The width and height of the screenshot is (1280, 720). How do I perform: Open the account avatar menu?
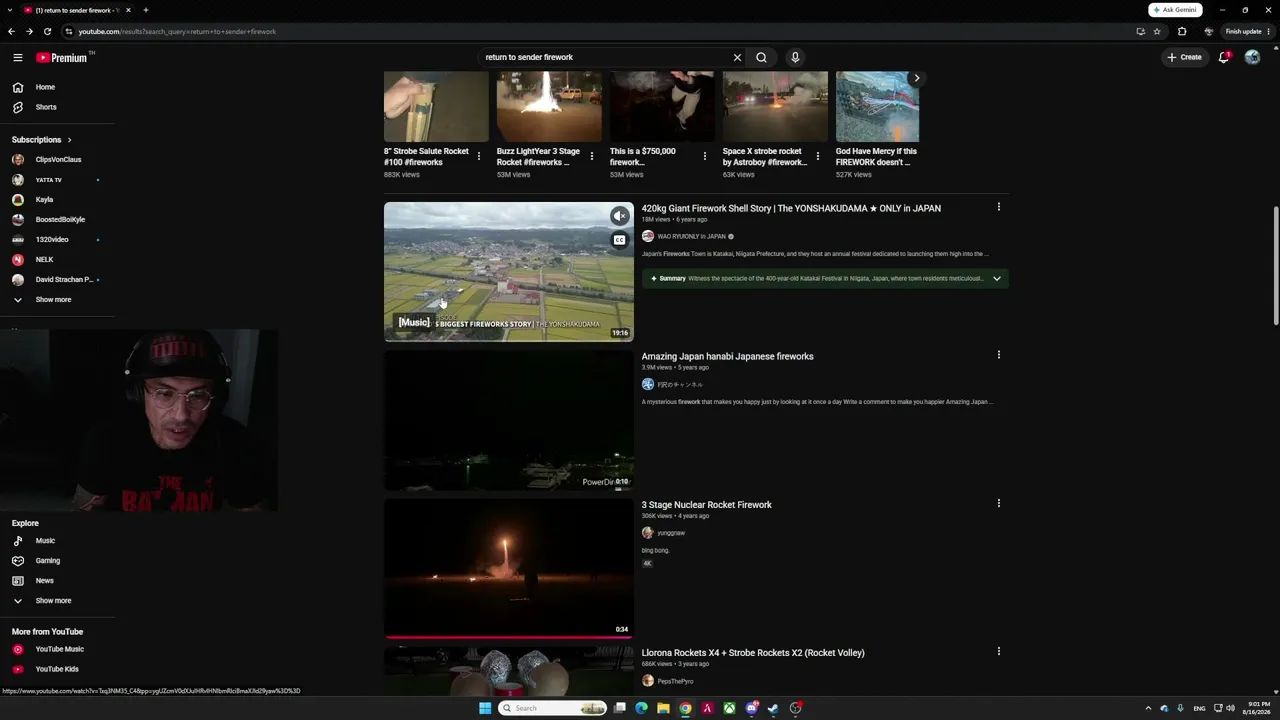click(1252, 57)
